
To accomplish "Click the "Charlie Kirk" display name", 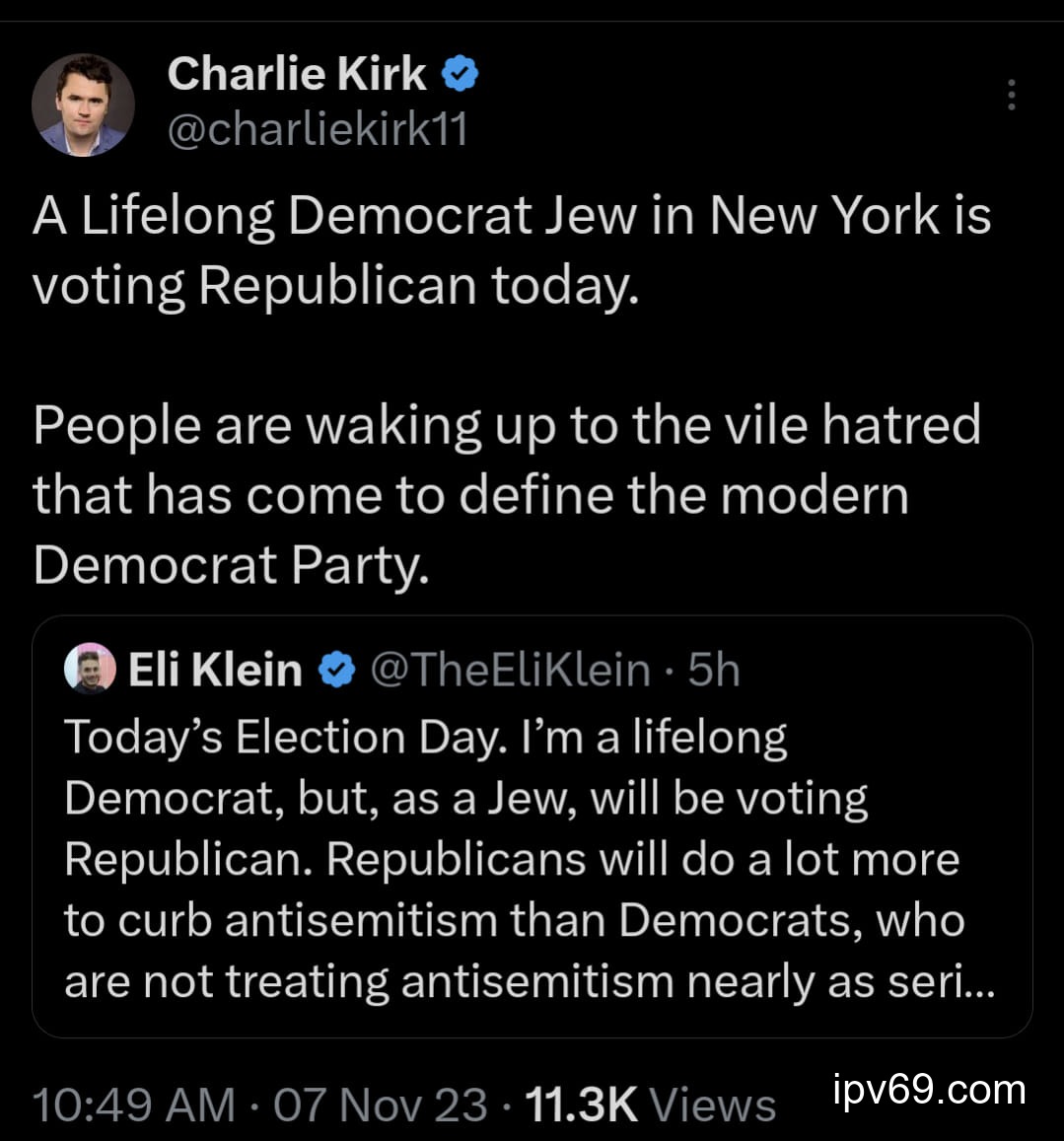I will pos(296,74).
